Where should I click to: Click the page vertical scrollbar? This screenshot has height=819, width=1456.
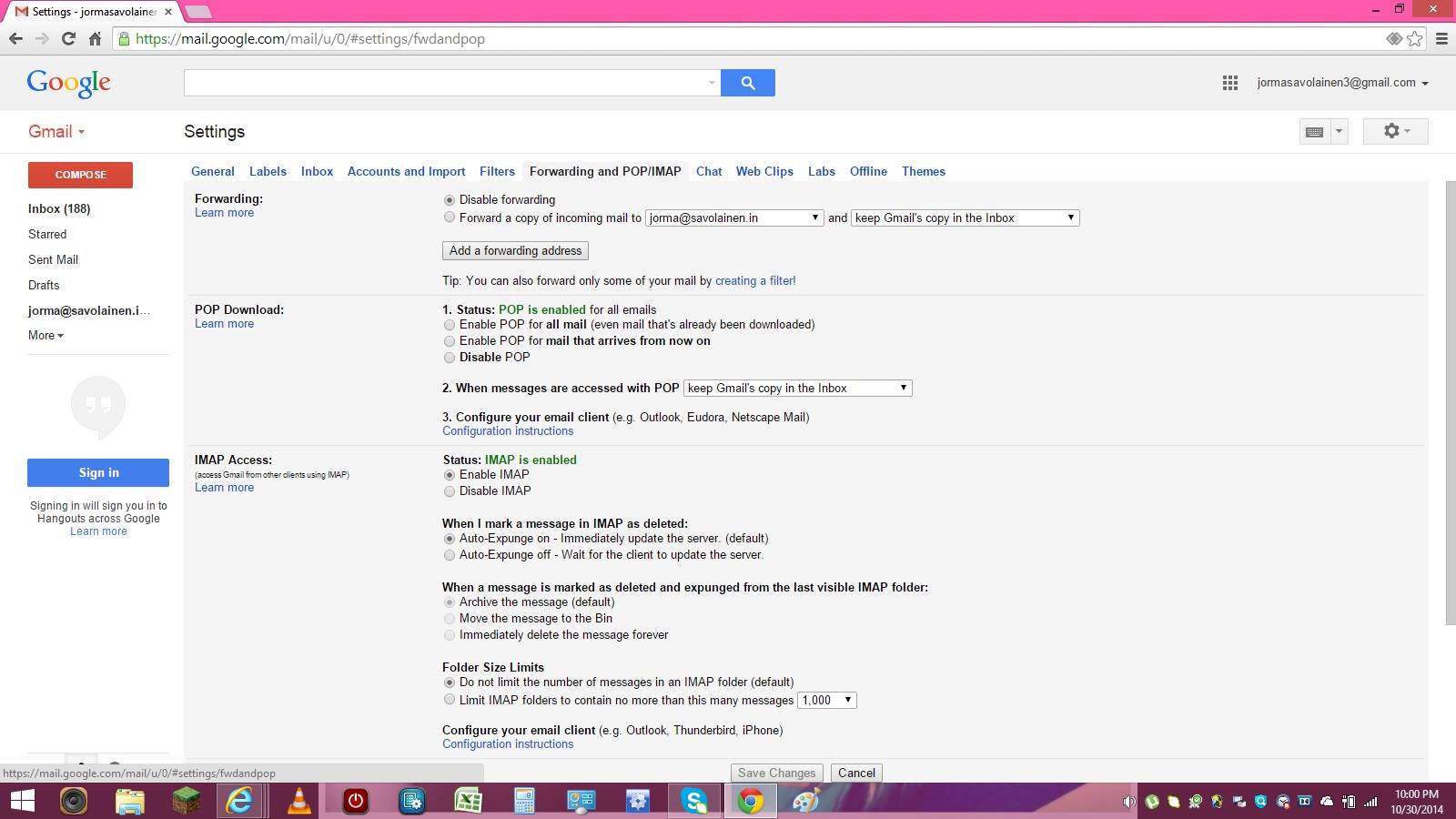pos(1451,402)
